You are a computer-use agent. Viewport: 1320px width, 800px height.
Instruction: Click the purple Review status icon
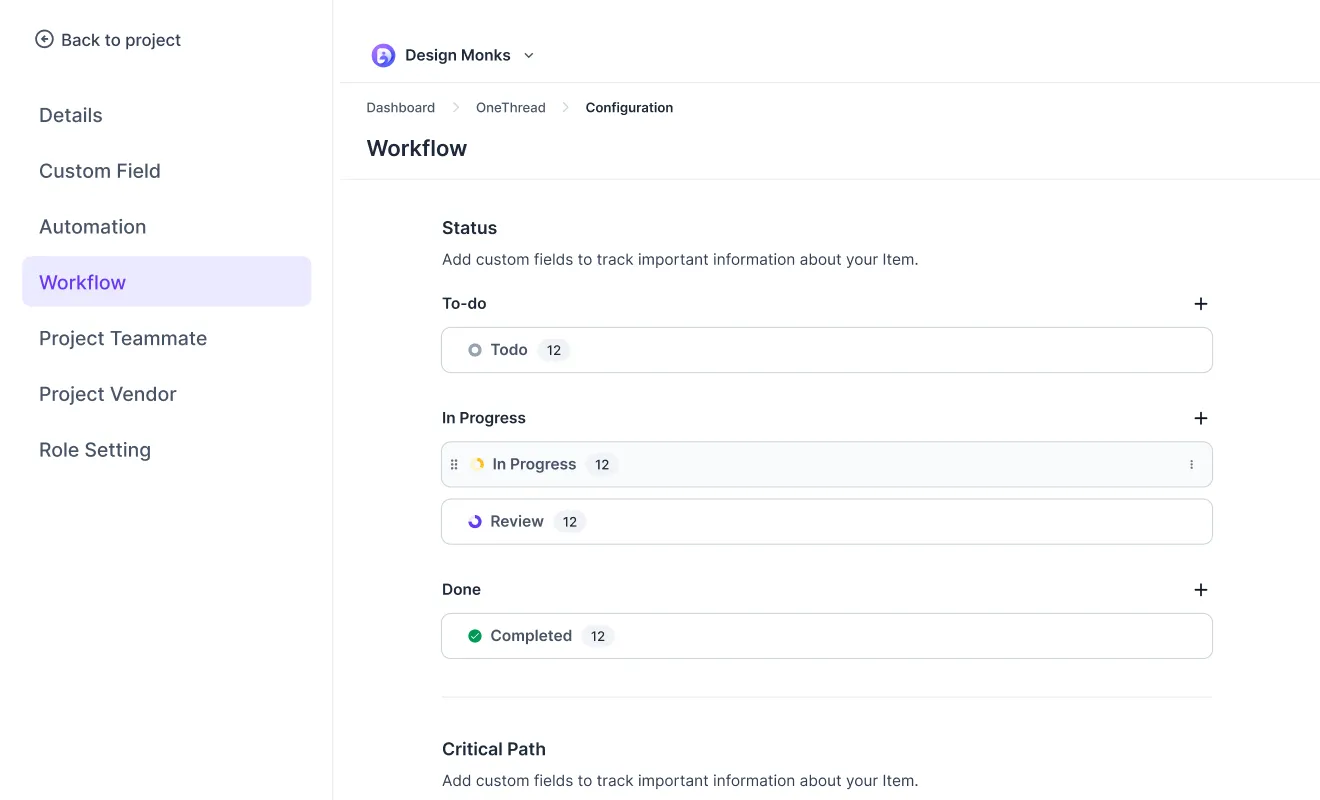[475, 522]
